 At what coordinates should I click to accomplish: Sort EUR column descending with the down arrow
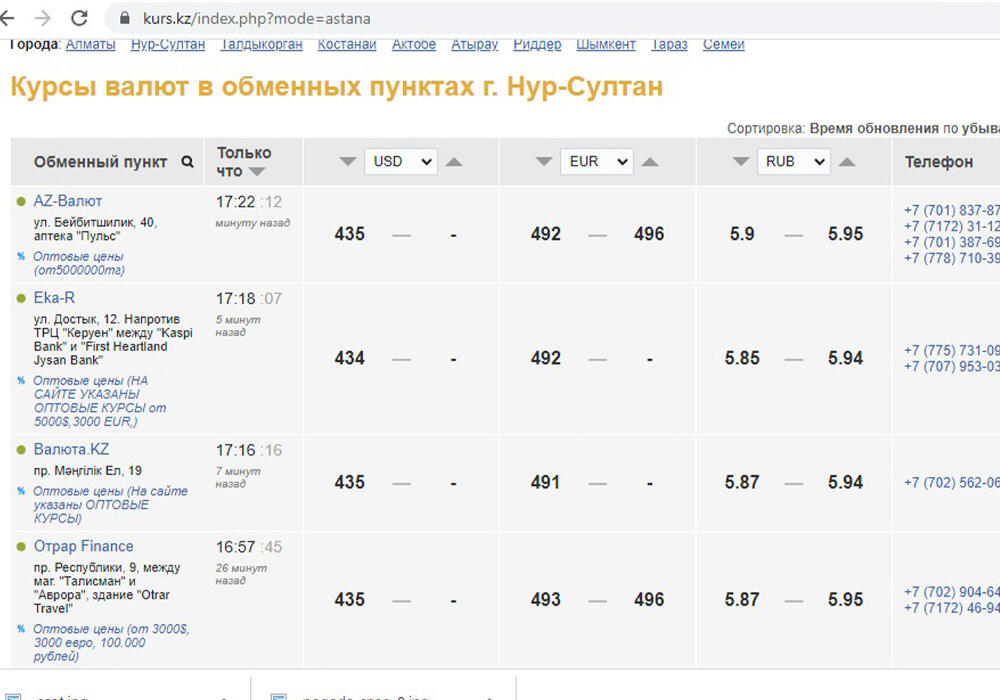coord(543,161)
